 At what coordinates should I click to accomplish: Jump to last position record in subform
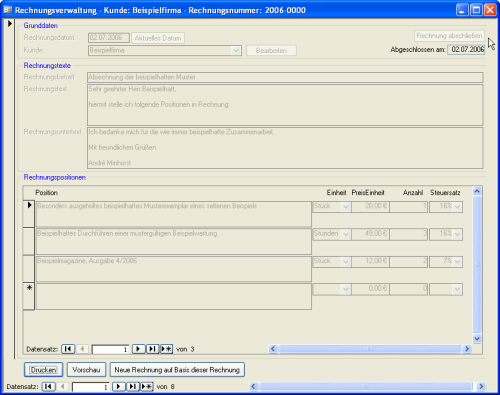pos(152,349)
